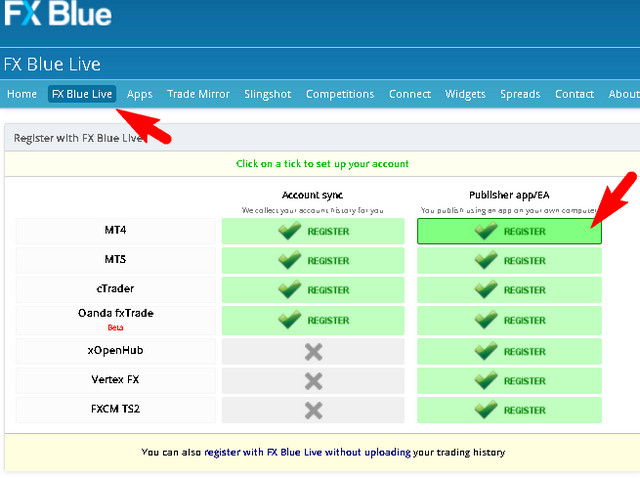Register MT5 via Publisher app/EA

[x=509, y=260]
